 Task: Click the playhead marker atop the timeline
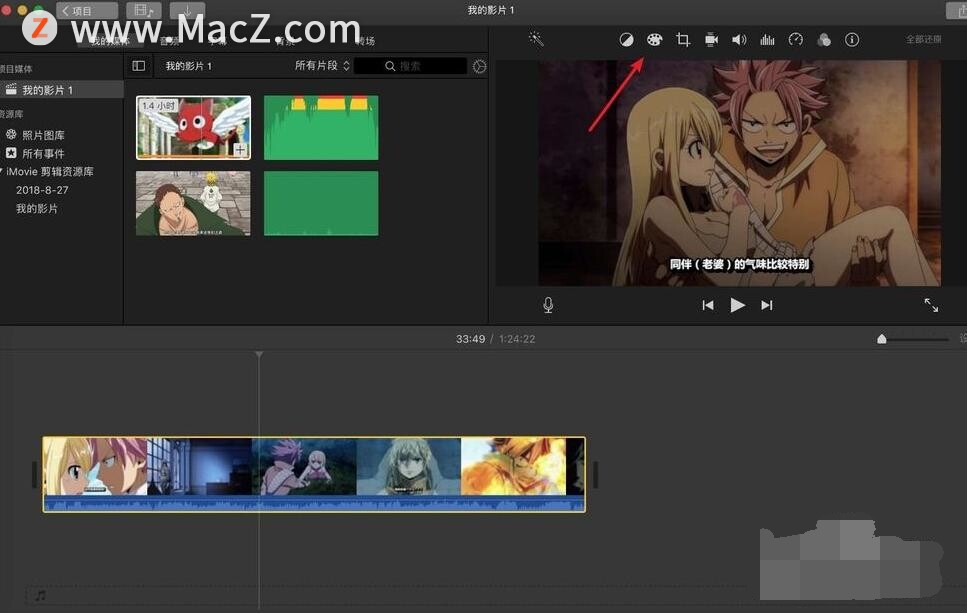[259, 354]
